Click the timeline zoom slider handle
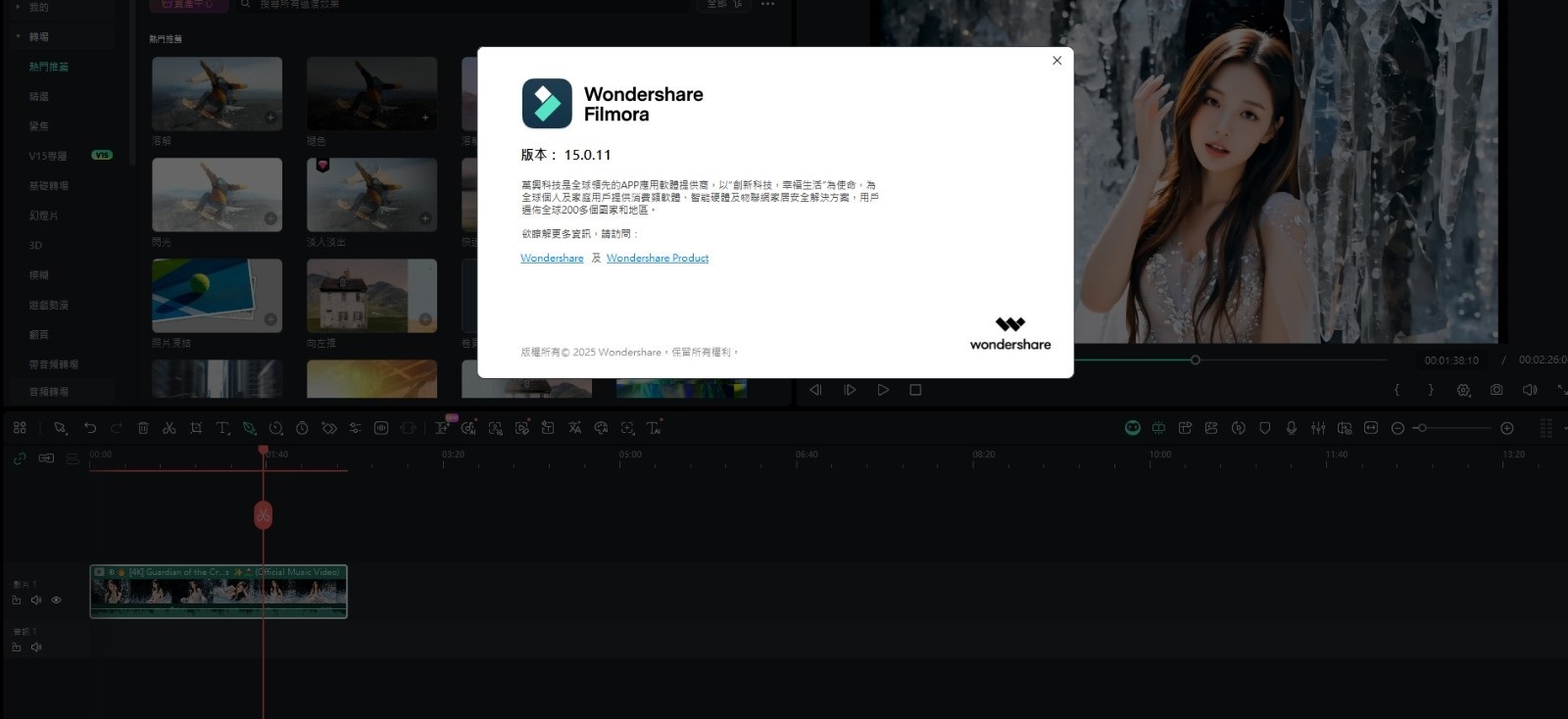 click(1421, 428)
